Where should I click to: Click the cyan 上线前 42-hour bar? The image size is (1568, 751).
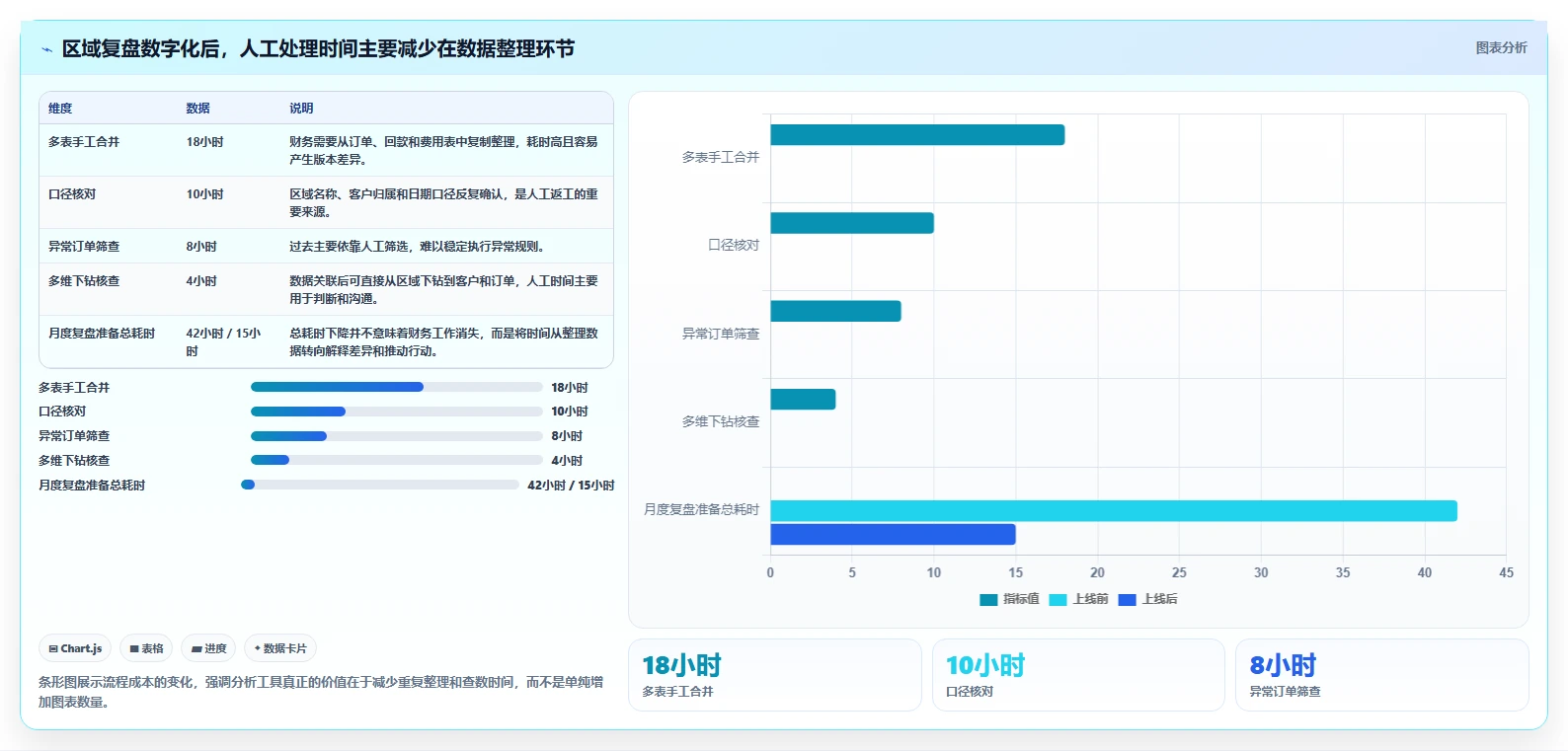(1114, 510)
